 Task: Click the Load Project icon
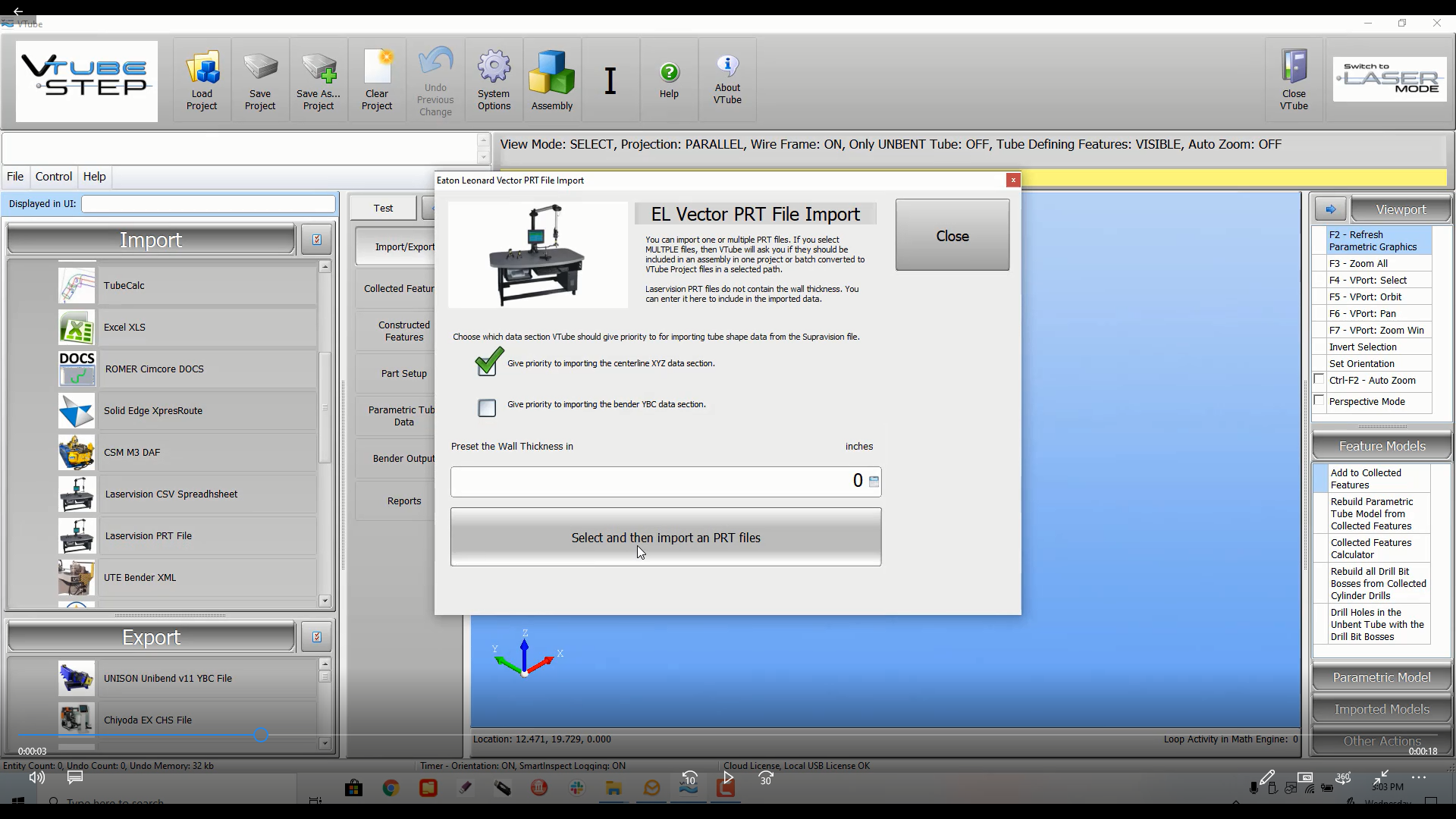click(x=202, y=68)
